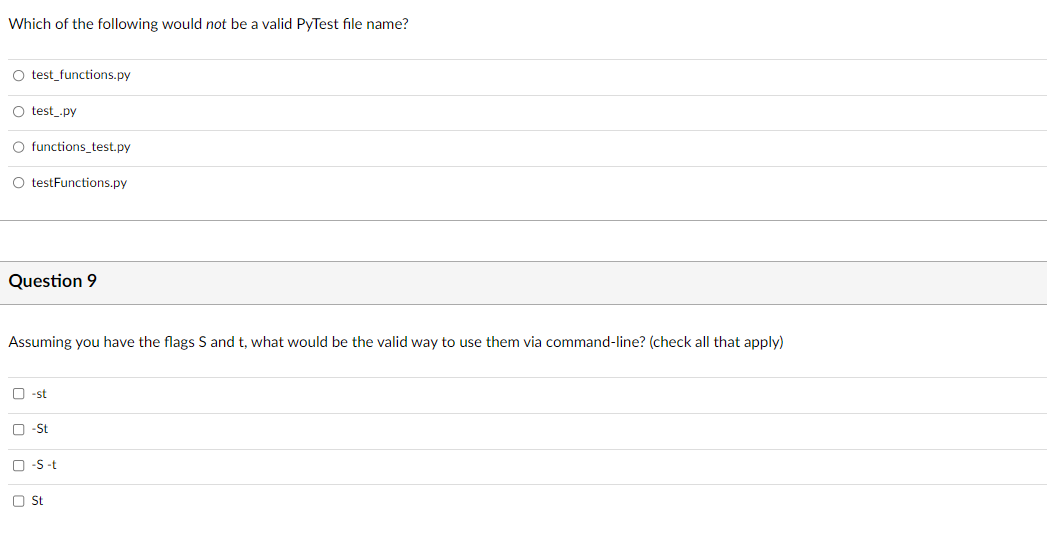Click the italic word not in question

216,24
